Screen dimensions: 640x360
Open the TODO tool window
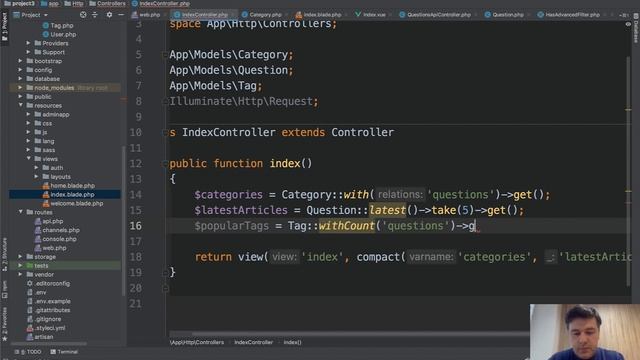point(29,351)
